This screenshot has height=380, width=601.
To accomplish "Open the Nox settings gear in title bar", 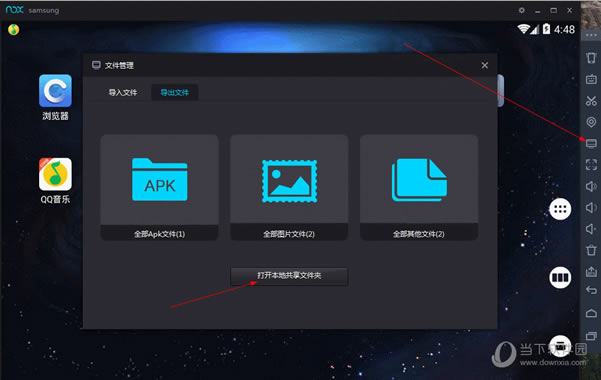I will click(x=522, y=10).
